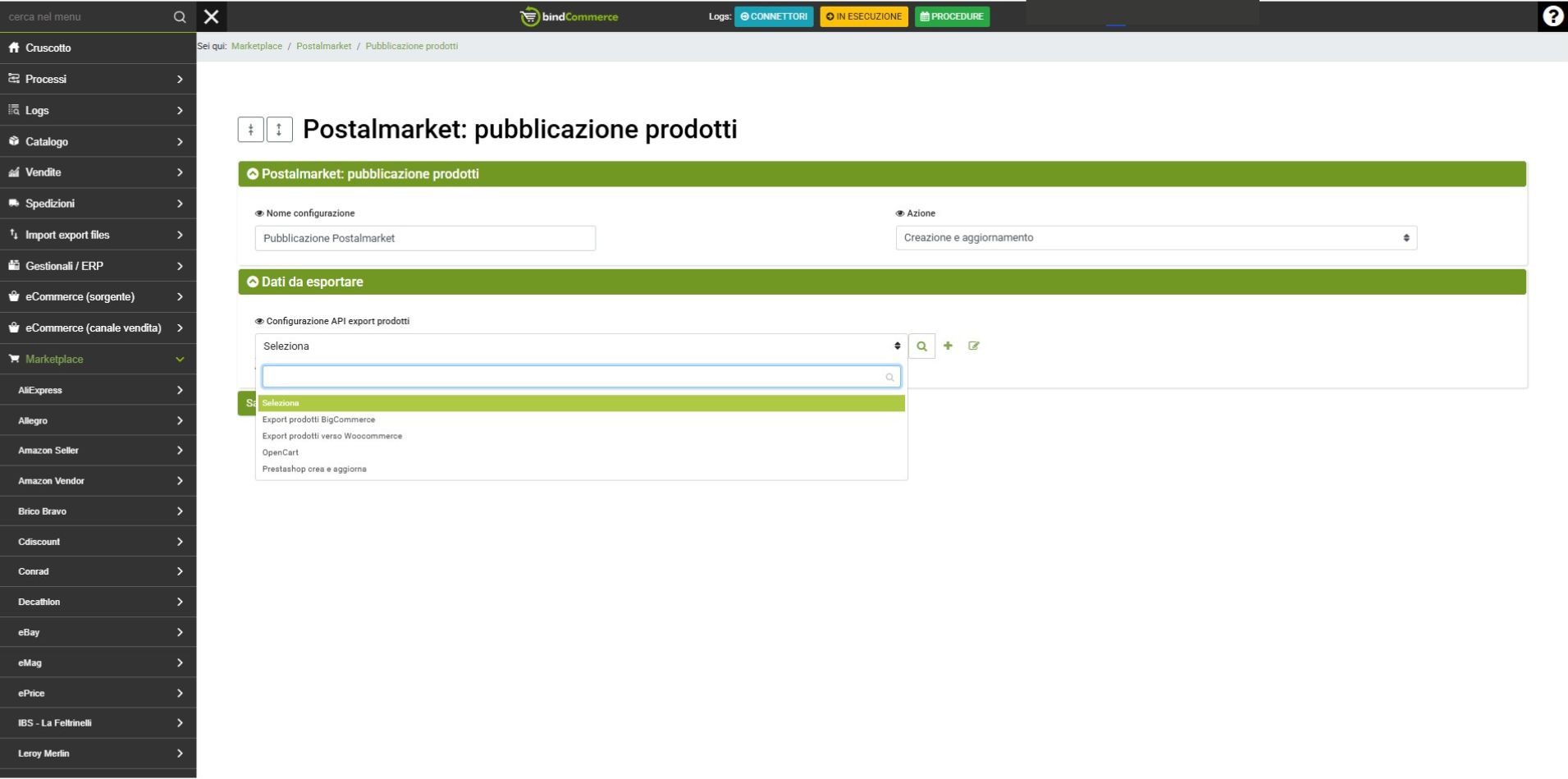
Task: Click the green plus add configuration icon
Action: (x=948, y=346)
